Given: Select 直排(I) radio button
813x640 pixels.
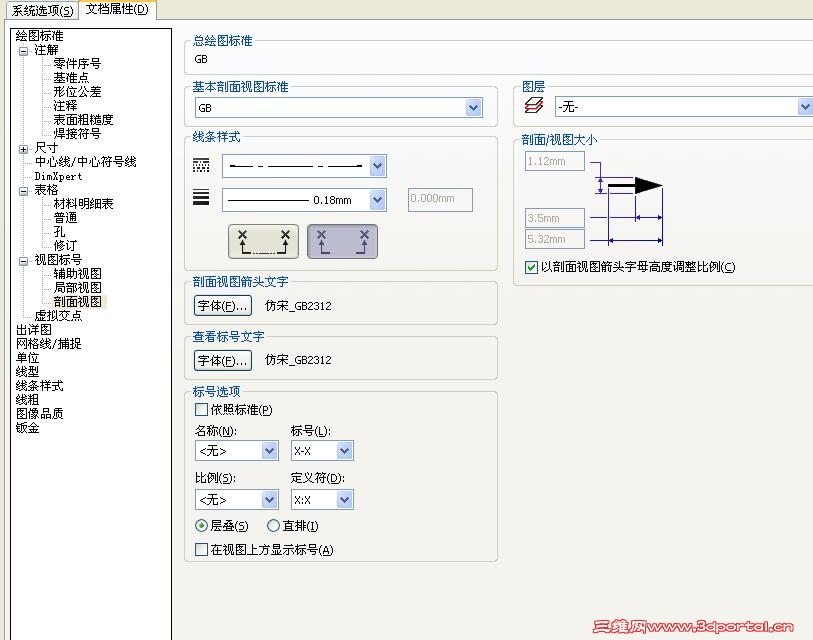Looking at the screenshot, I should click(273, 526).
